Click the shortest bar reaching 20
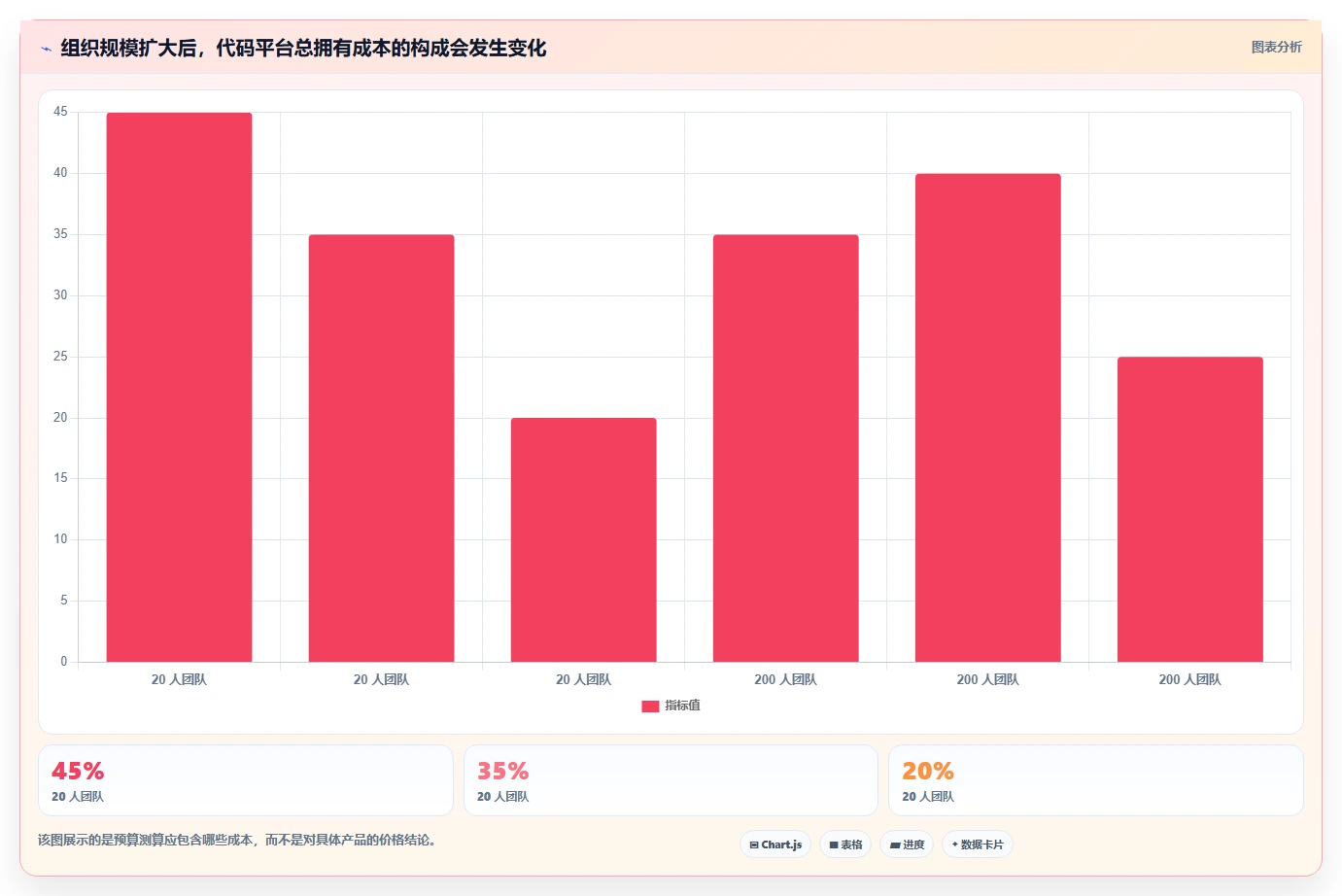 (x=583, y=540)
